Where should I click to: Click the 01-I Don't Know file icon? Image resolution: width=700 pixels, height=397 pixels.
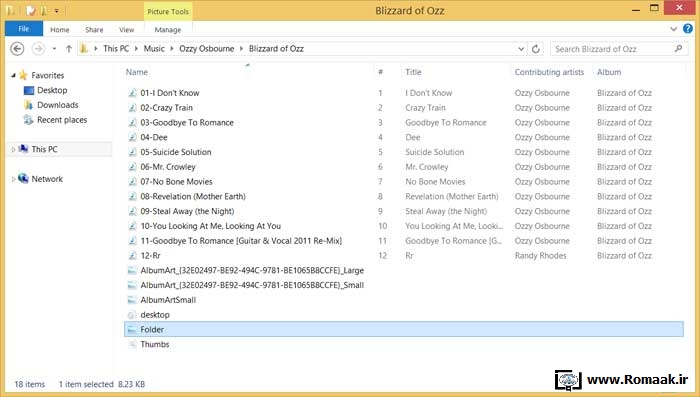click(132, 93)
